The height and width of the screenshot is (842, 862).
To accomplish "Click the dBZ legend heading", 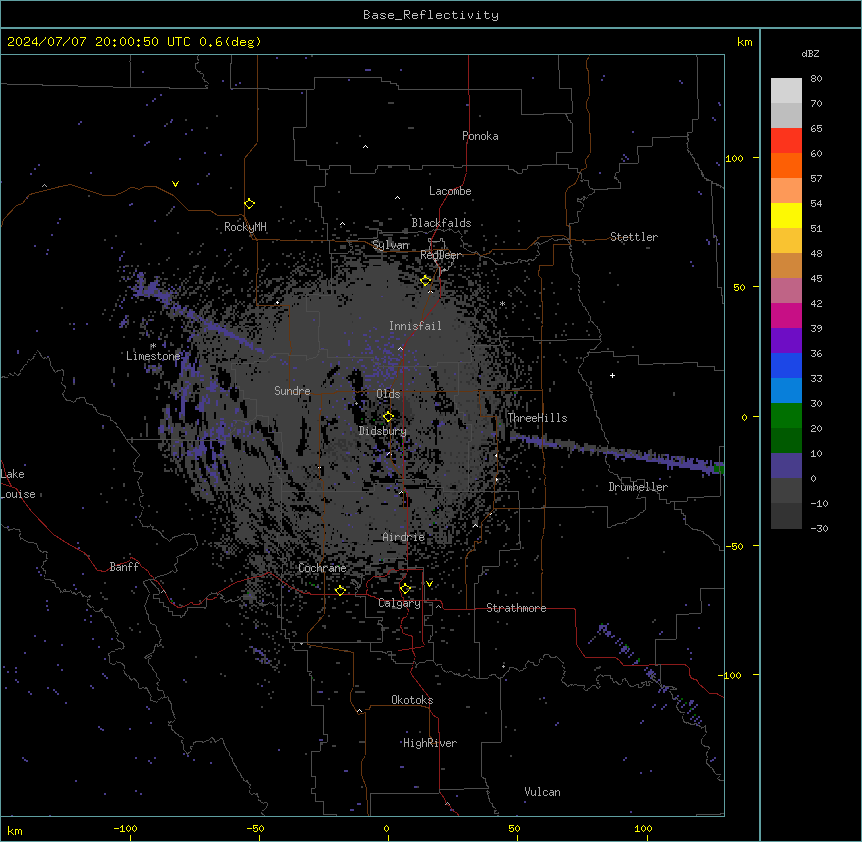I will [x=810, y=53].
